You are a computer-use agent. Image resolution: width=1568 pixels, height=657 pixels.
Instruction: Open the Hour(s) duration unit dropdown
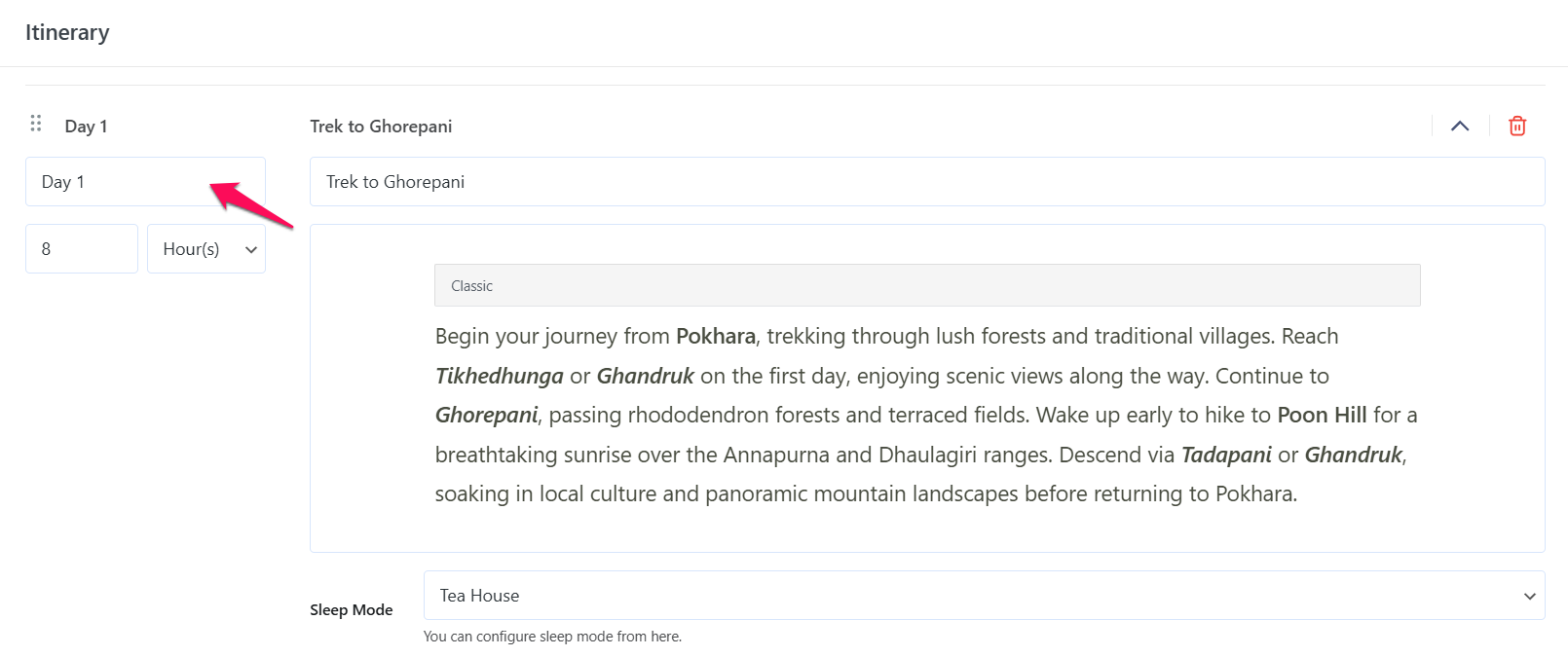[206, 249]
